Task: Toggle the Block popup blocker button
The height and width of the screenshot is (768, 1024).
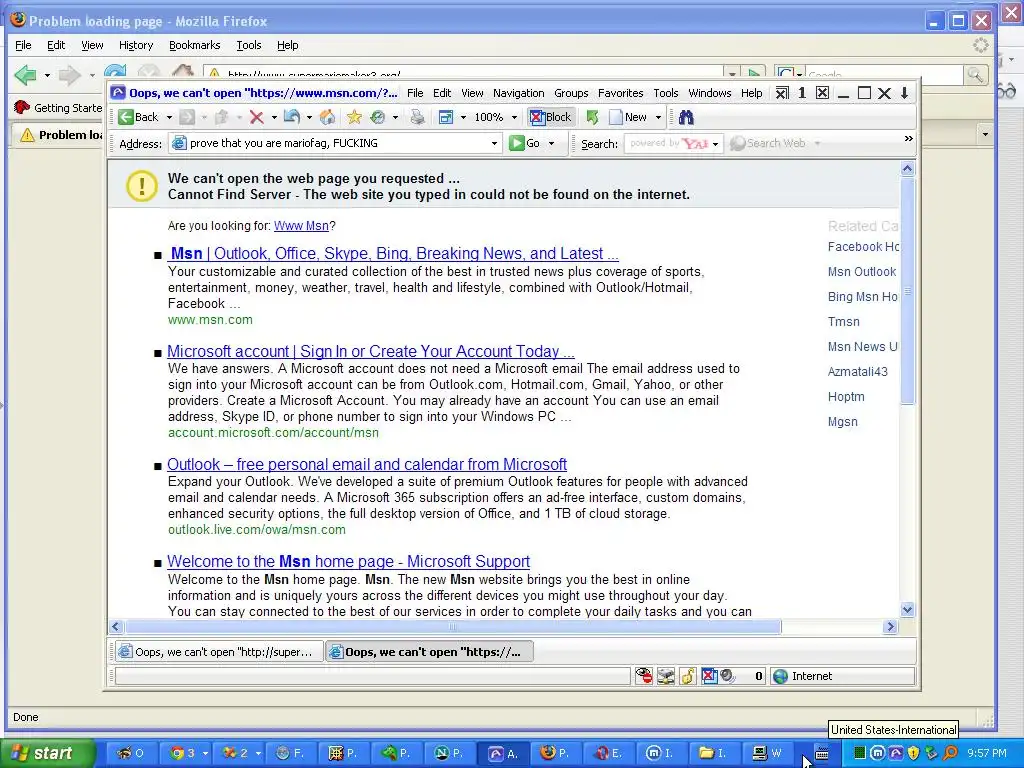Action: pos(551,117)
